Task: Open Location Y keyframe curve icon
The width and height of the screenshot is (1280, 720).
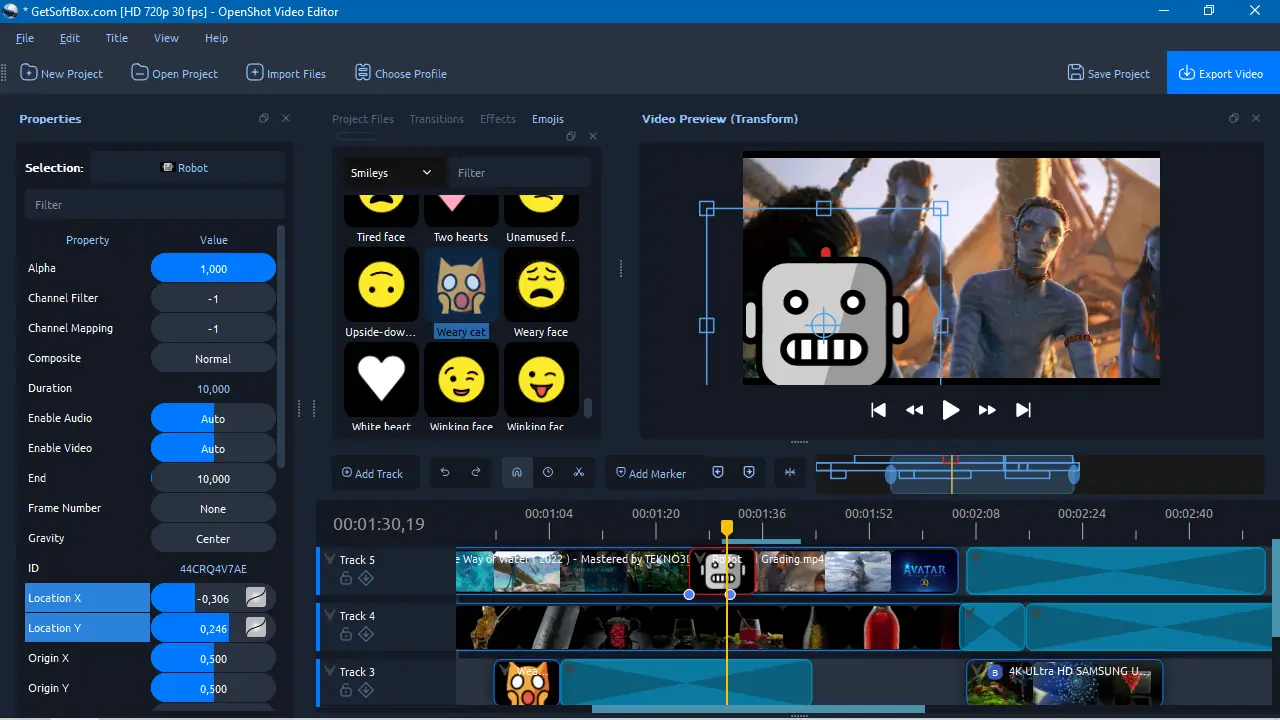Action: [x=256, y=628]
